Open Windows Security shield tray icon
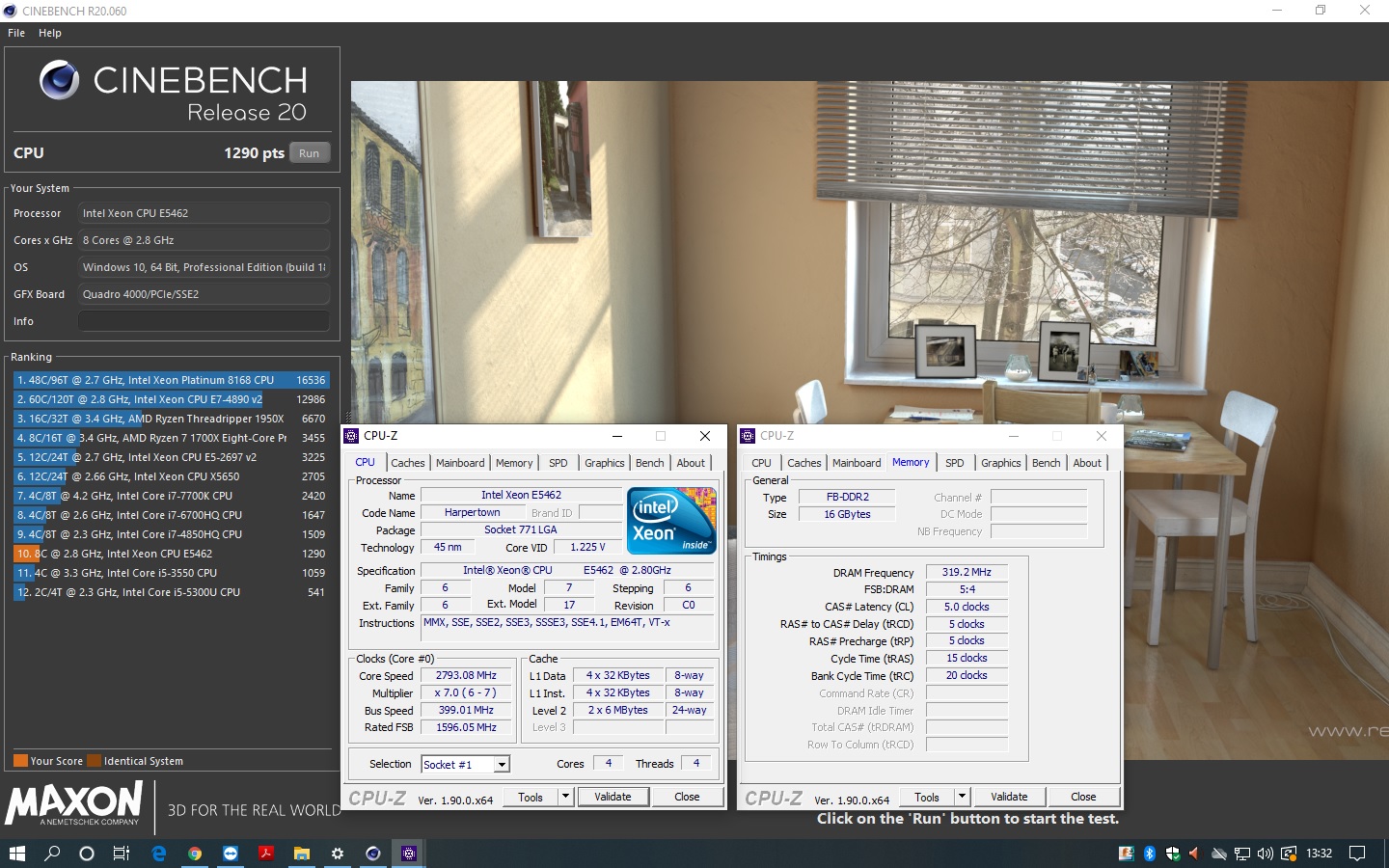Viewport: 1389px width, 868px height. pyautogui.click(x=1173, y=854)
